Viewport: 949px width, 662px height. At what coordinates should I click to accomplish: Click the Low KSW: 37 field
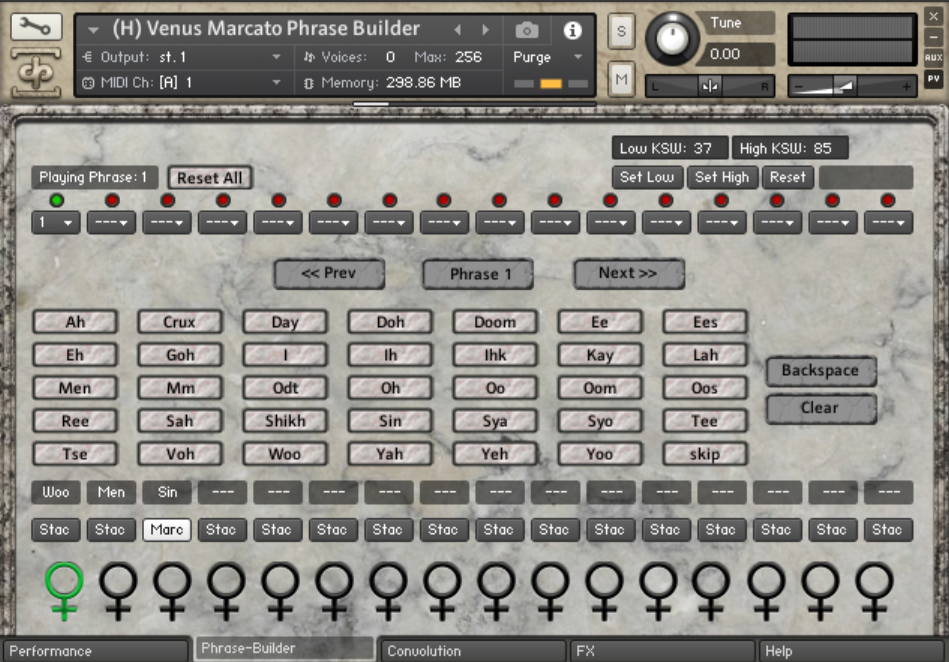669,148
